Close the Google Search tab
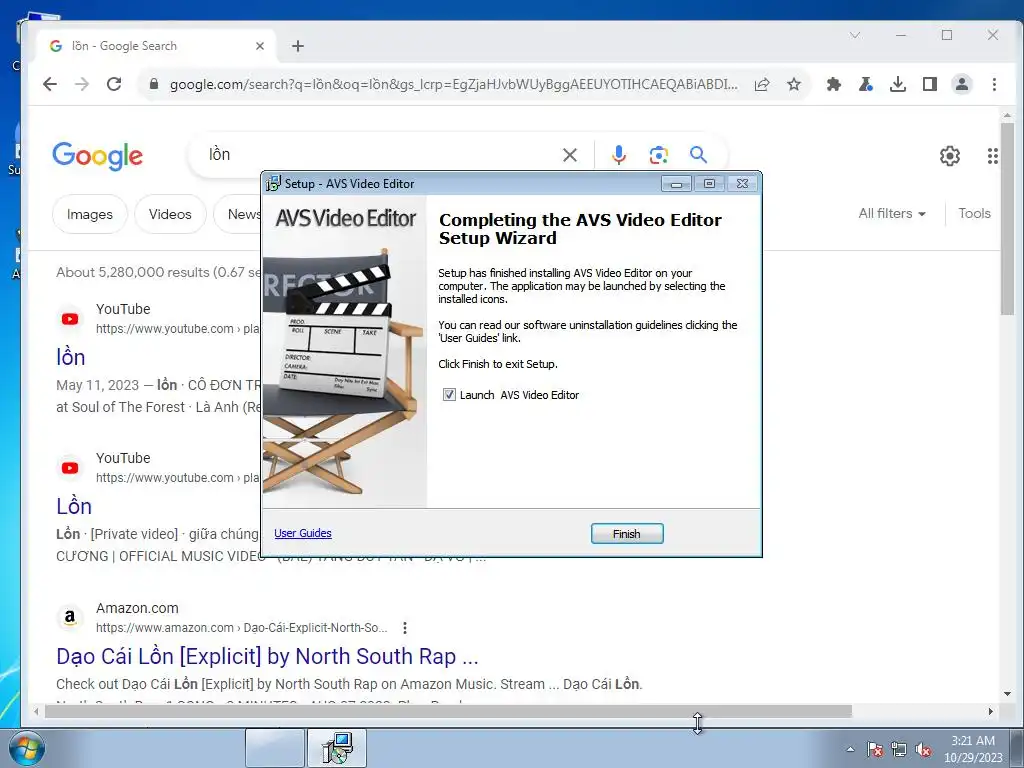Image resolution: width=1024 pixels, height=768 pixels. tap(260, 46)
